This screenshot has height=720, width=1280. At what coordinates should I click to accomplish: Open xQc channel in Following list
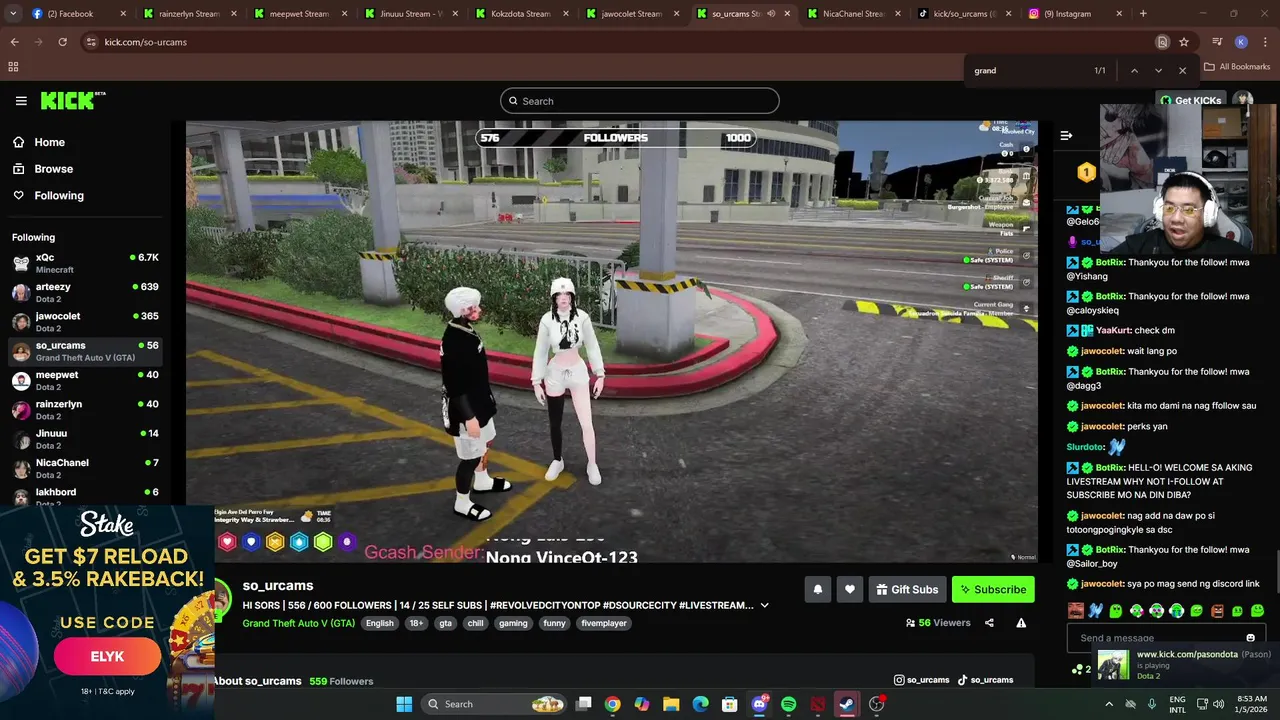point(84,263)
